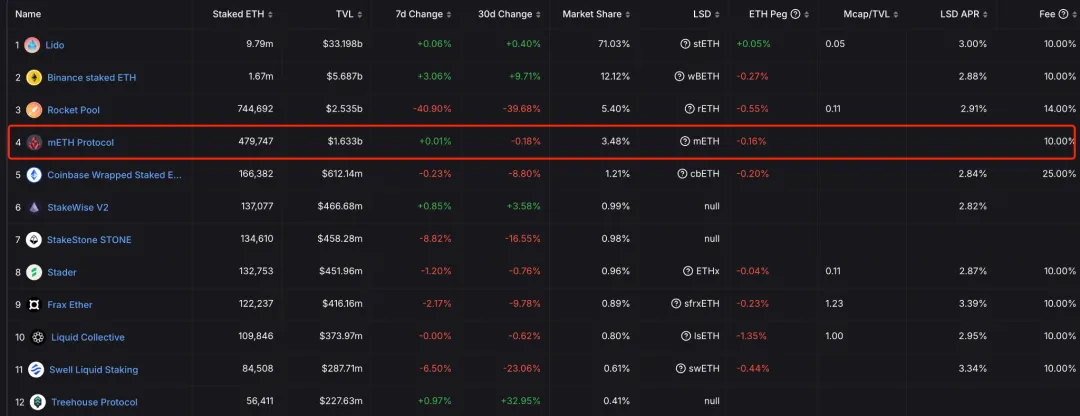The height and width of the screenshot is (416, 1080).
Task: Click the question mark icon next to cbETH
Action: pyautogui.click(x=681, y=175)
